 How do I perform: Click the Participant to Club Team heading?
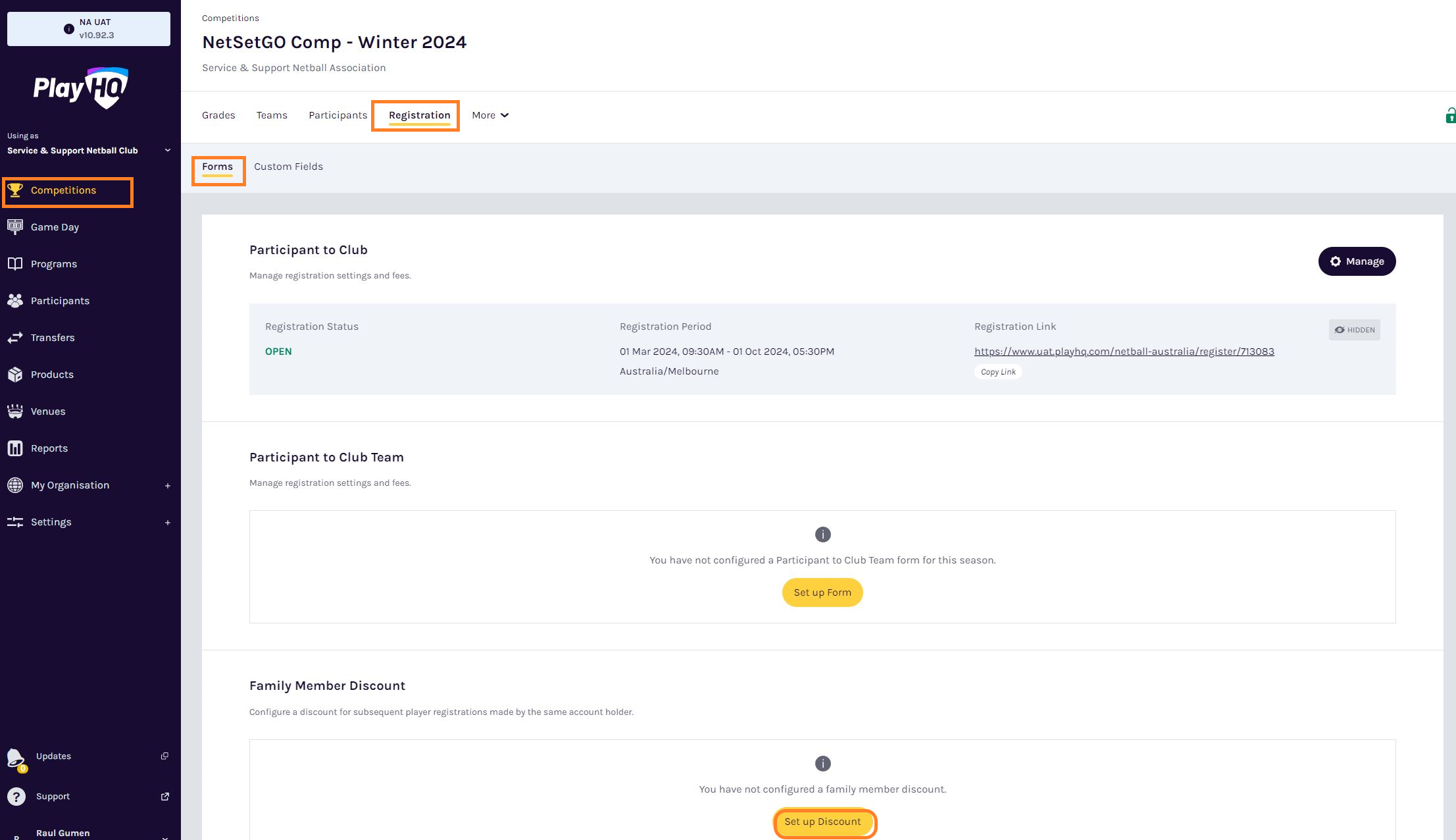[326, 458]
